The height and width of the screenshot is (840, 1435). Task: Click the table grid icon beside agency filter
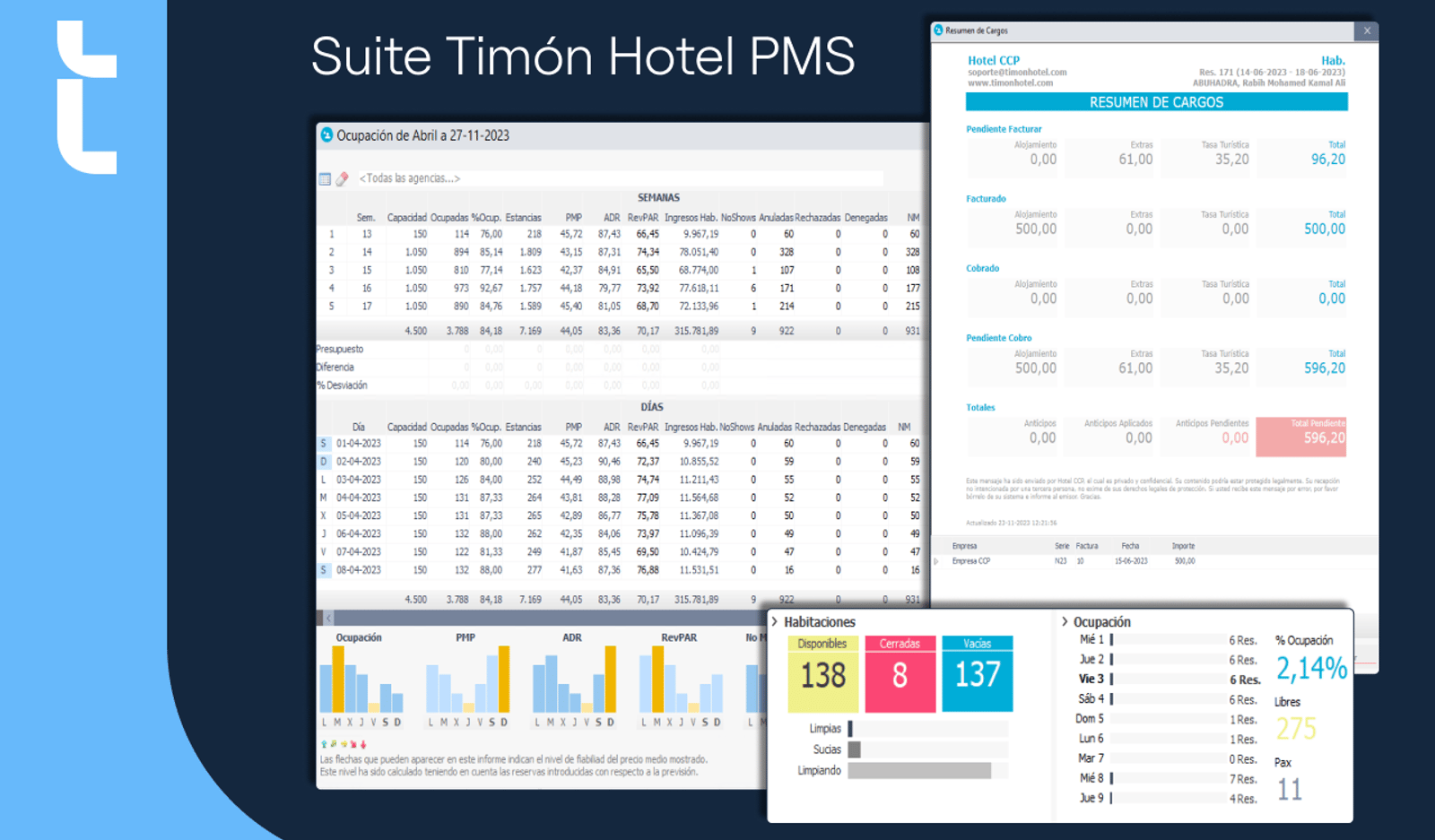pyautogui.click(x=325, y=179)
